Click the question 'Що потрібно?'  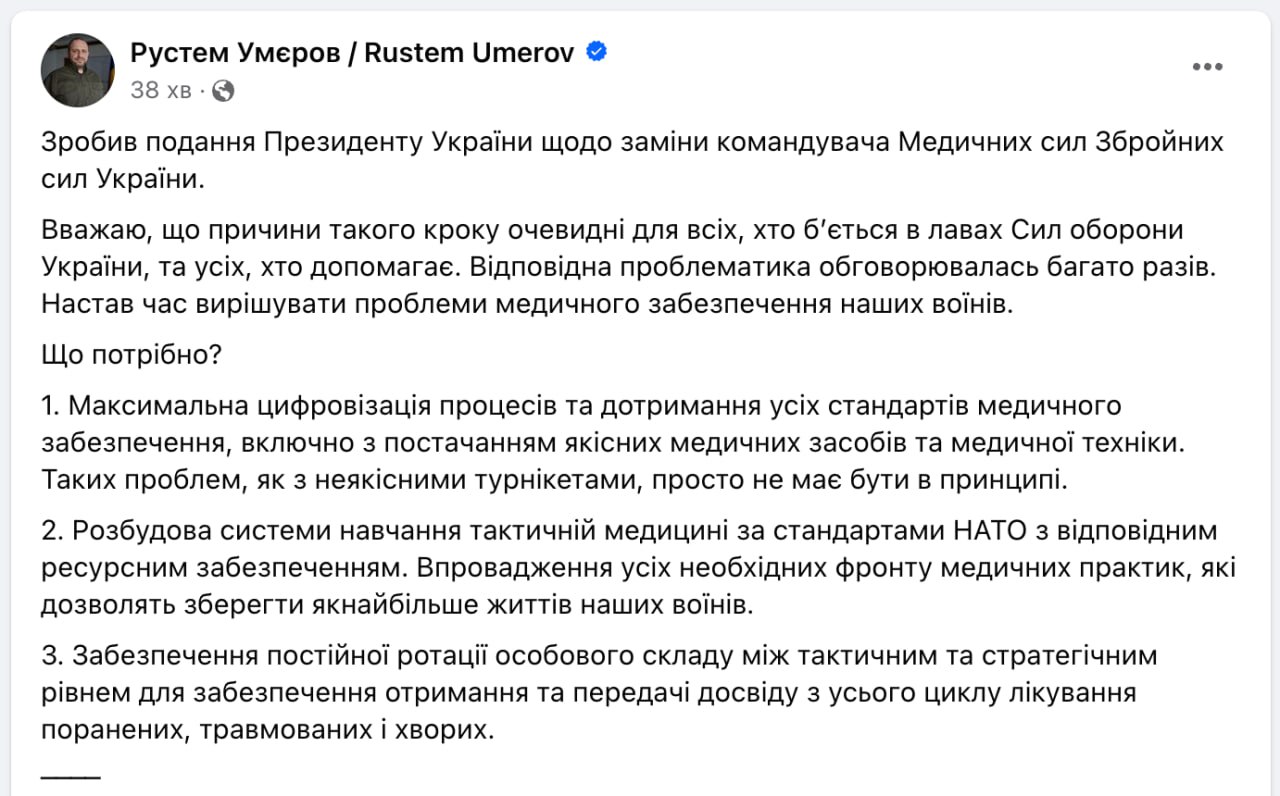[x=134, y=354]
